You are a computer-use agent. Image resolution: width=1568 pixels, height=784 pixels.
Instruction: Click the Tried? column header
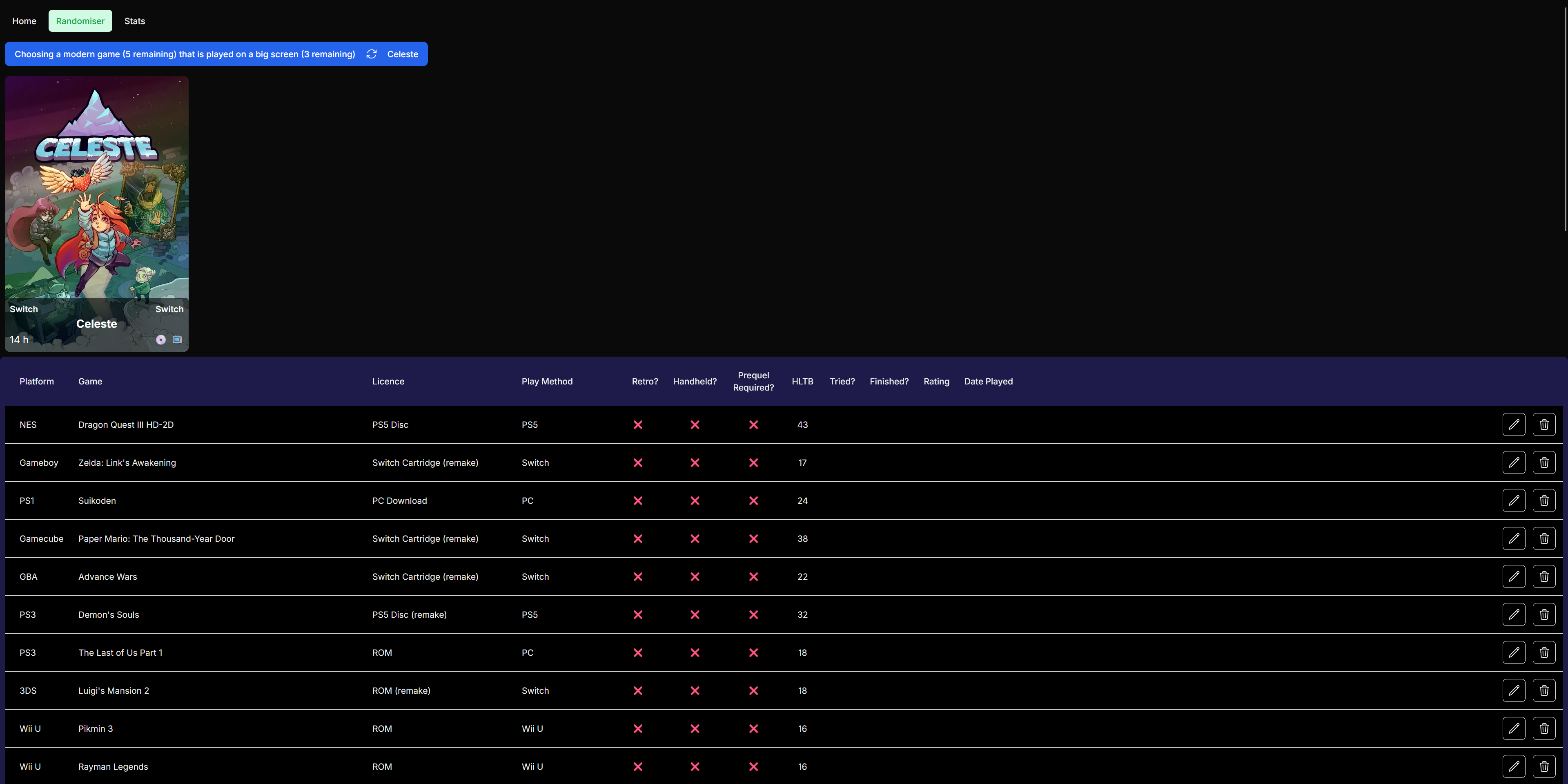(842, 381)
